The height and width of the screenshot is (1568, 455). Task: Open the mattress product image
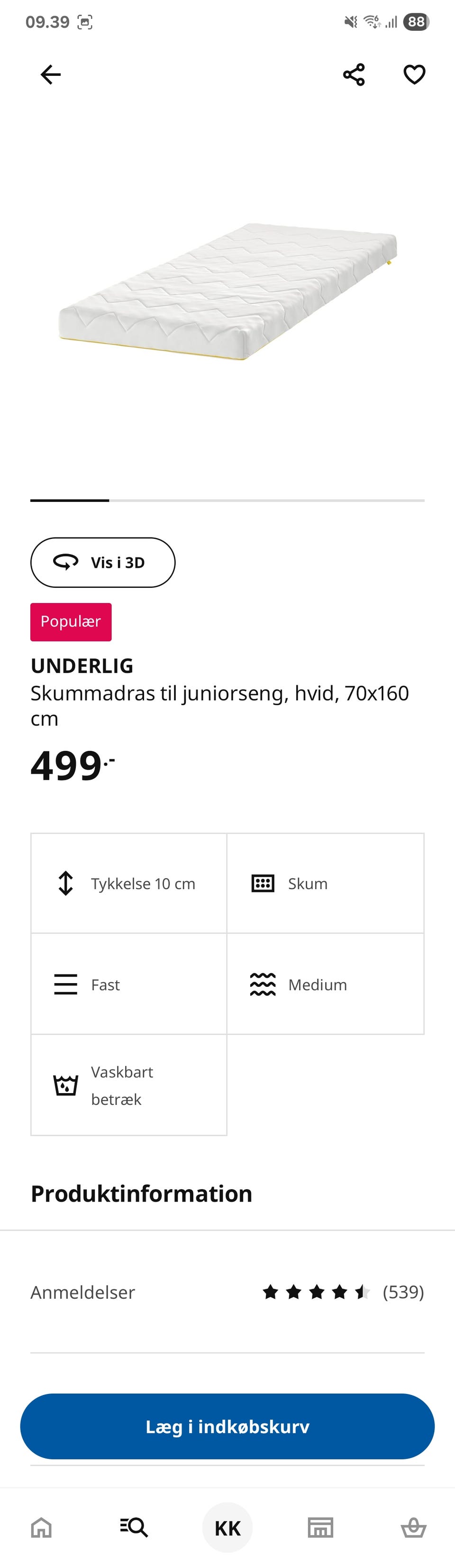pos(228,292)
